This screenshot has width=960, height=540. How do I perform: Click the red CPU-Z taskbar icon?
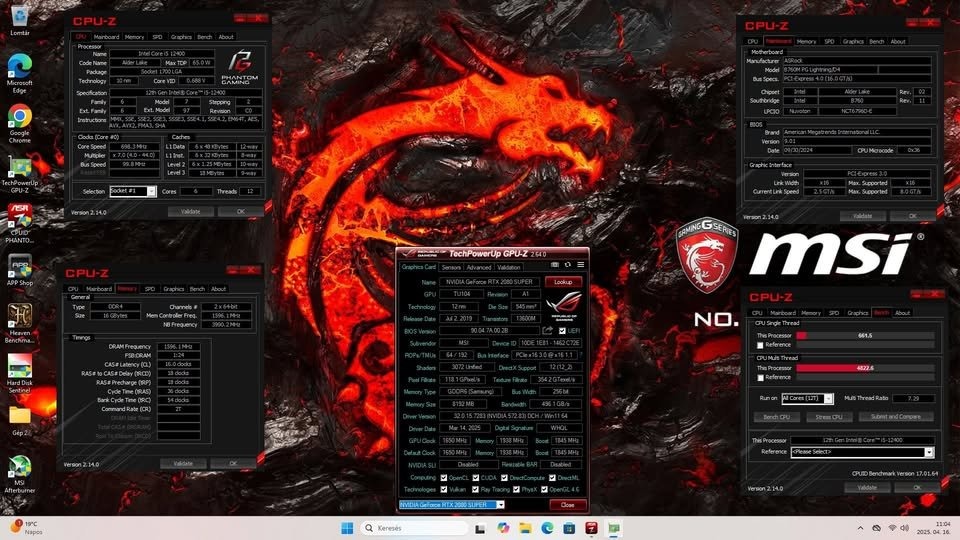[x=591, y=528]
